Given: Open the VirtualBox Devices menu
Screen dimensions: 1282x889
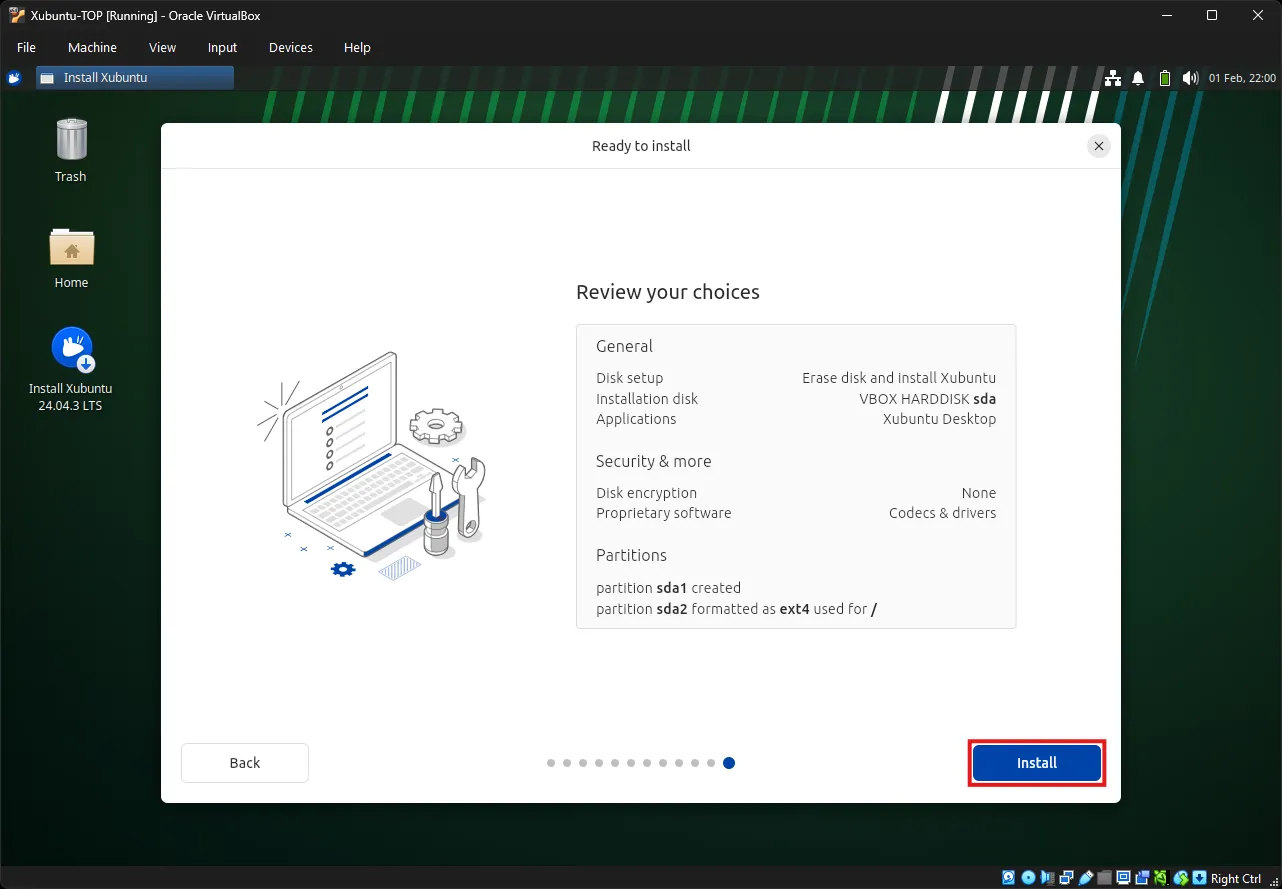Looking at the screenshot, I should [x=290, y=47].
